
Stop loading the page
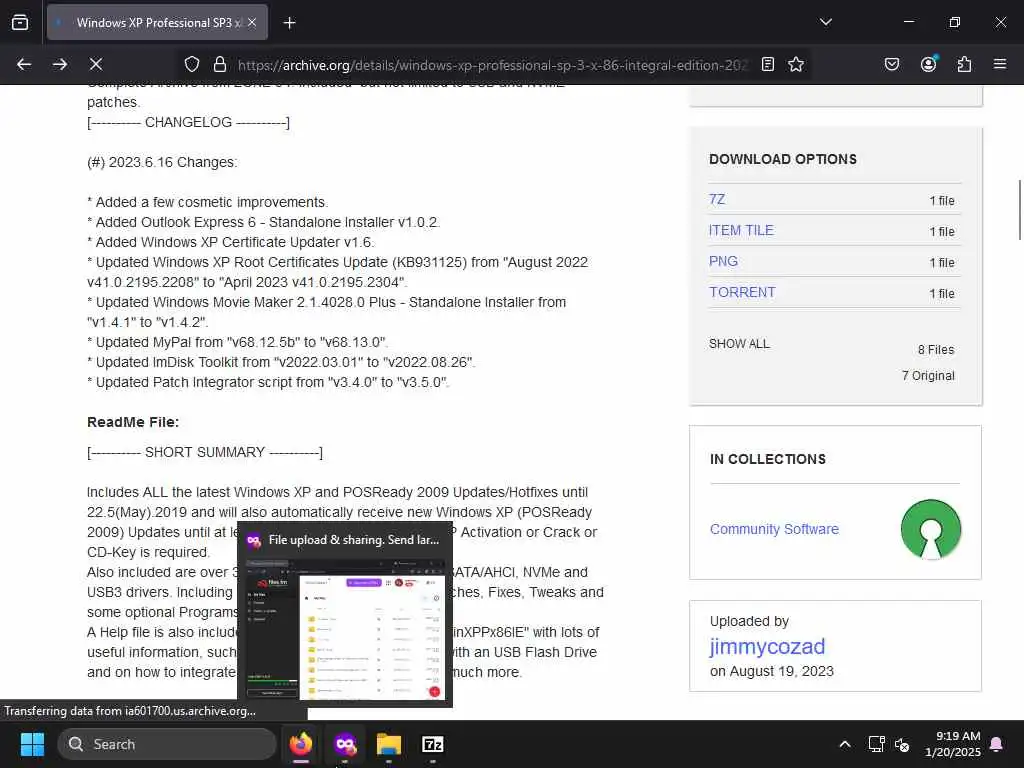coord(96,64)
